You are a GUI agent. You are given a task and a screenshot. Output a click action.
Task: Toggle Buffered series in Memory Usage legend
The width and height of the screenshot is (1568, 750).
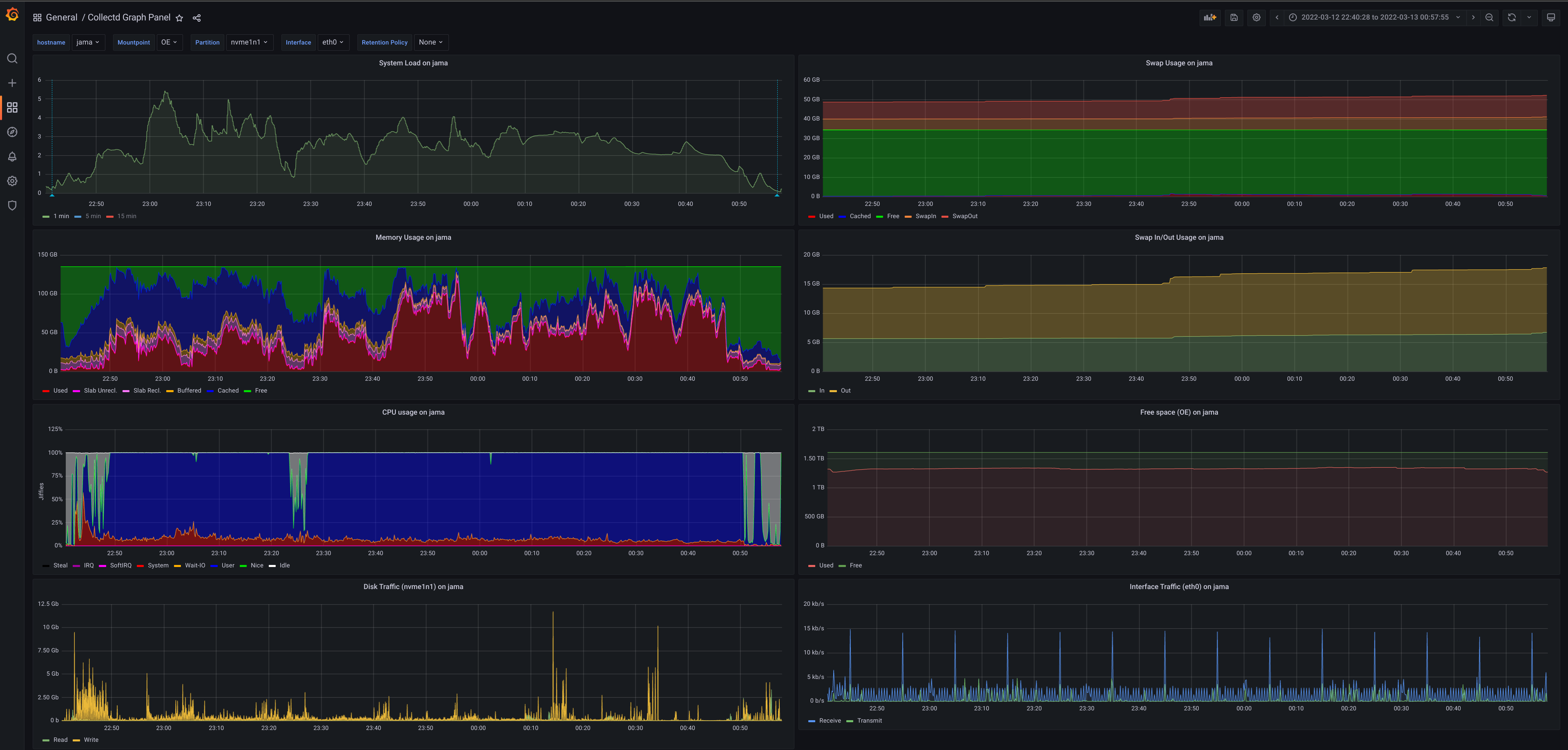pos(189,391)
